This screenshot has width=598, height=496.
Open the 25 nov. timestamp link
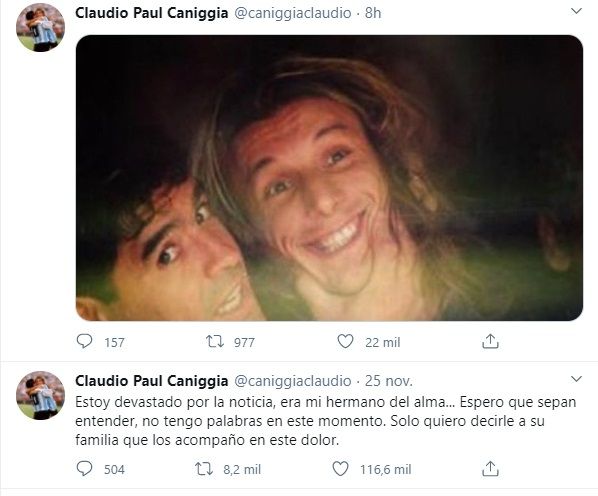(389, 380)
